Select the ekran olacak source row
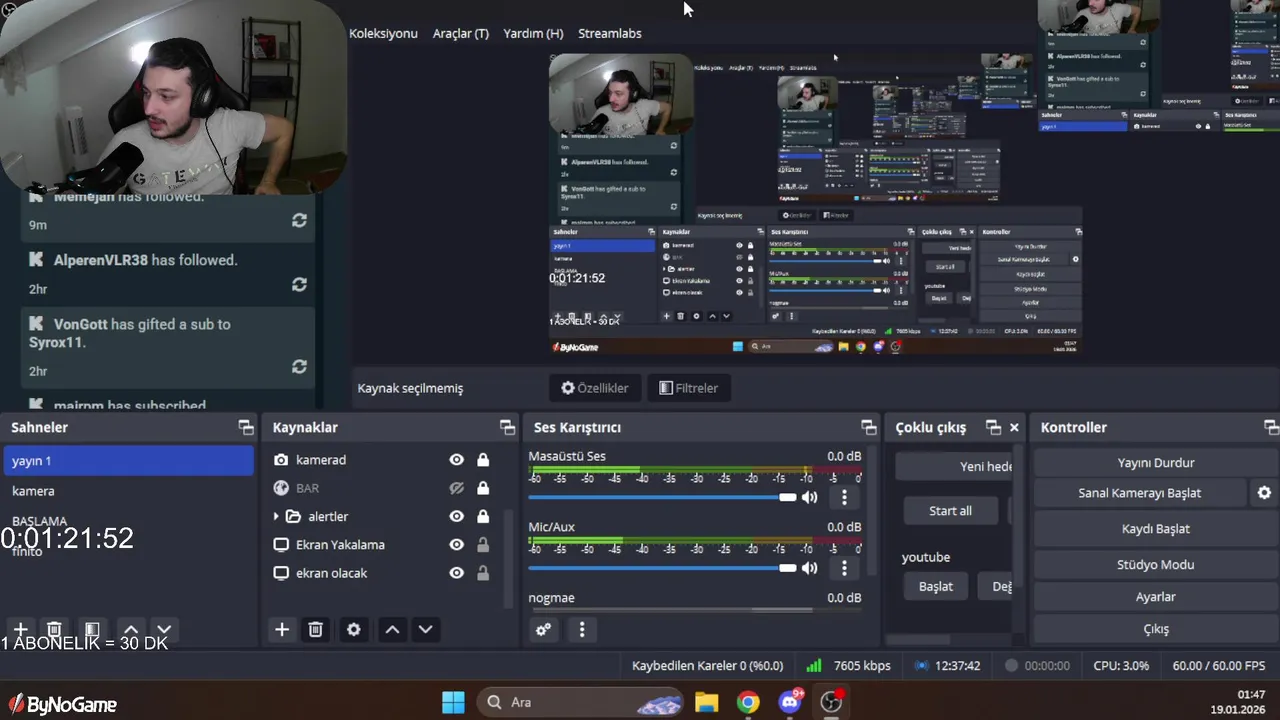This screenshot has width=1280, height=720. pos(331,573)
